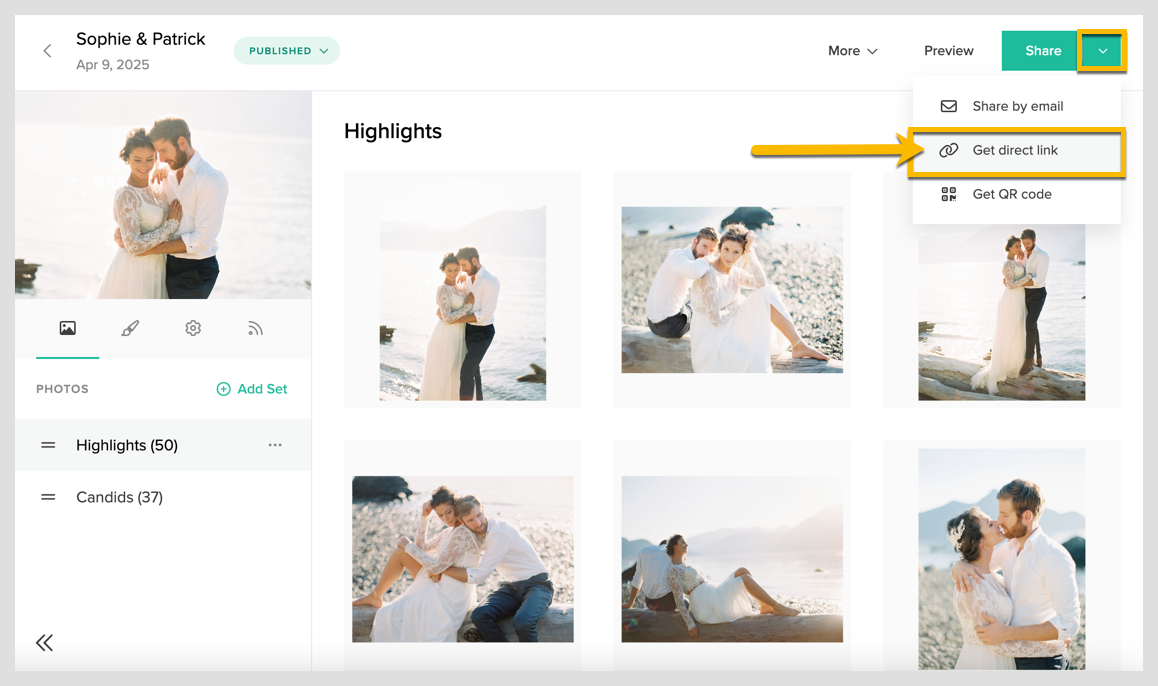Select Get direct link menu option
Screen dimensions: 1158x686
click(1015, 150)
